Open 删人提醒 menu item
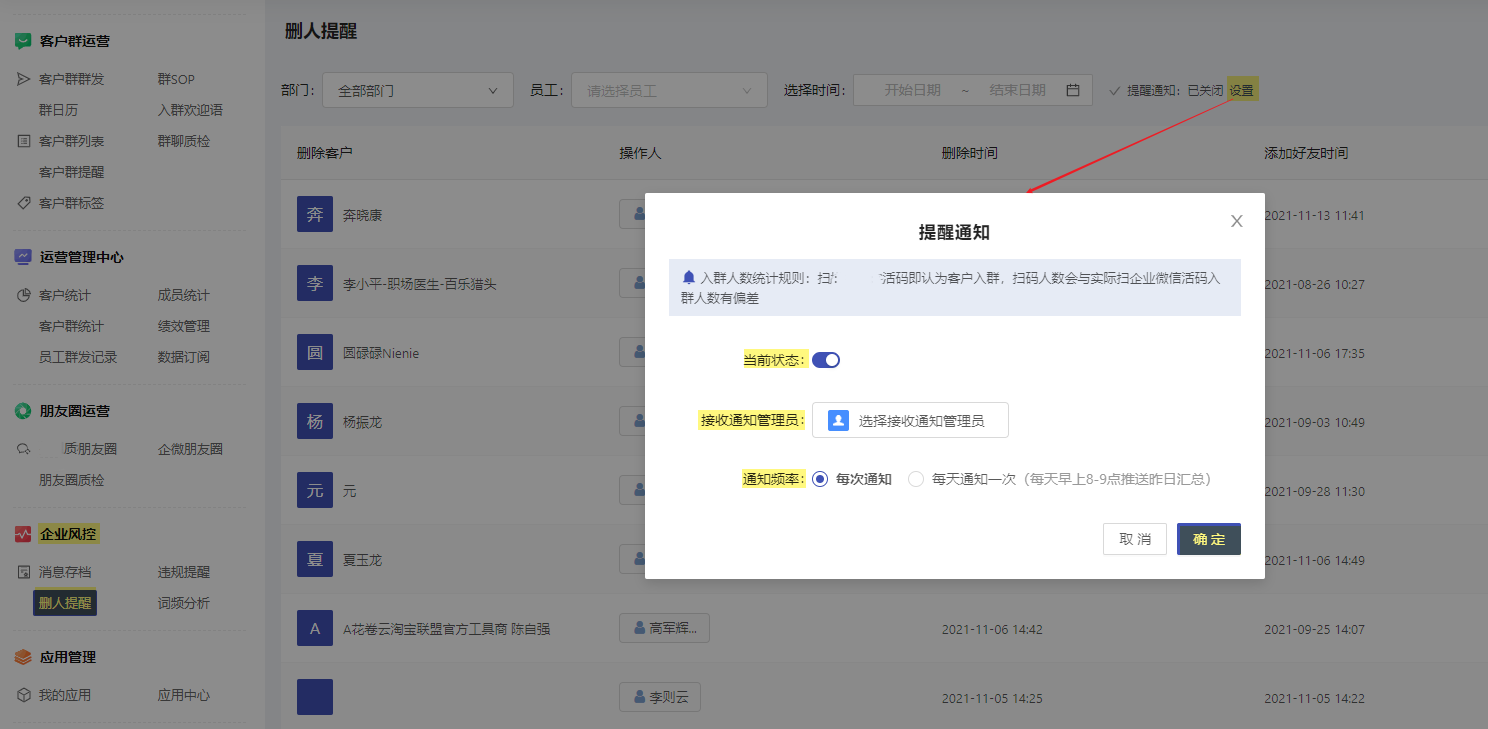 tap(65, 603)
